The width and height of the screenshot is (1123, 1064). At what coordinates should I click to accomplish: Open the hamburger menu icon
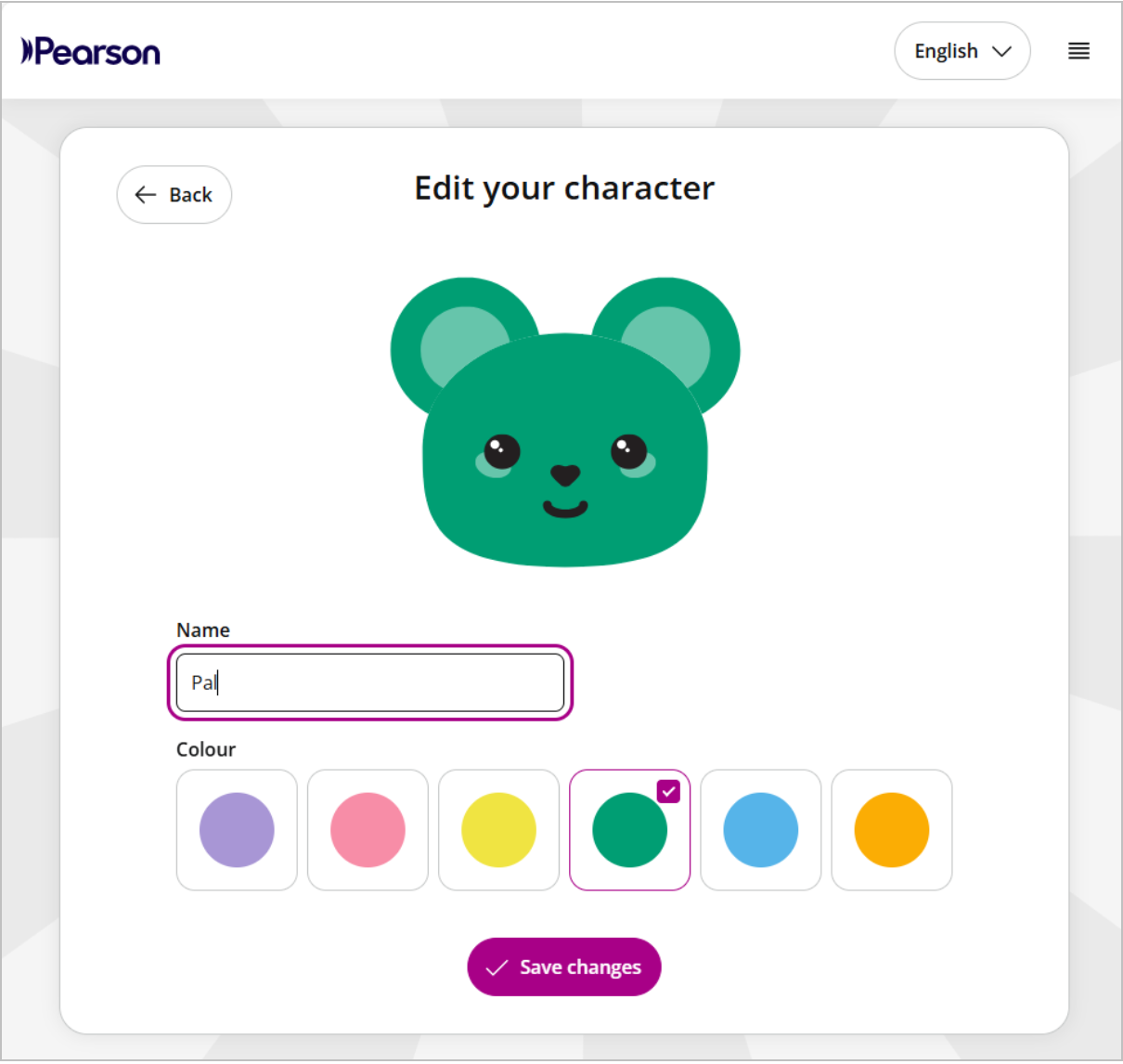1078,51
